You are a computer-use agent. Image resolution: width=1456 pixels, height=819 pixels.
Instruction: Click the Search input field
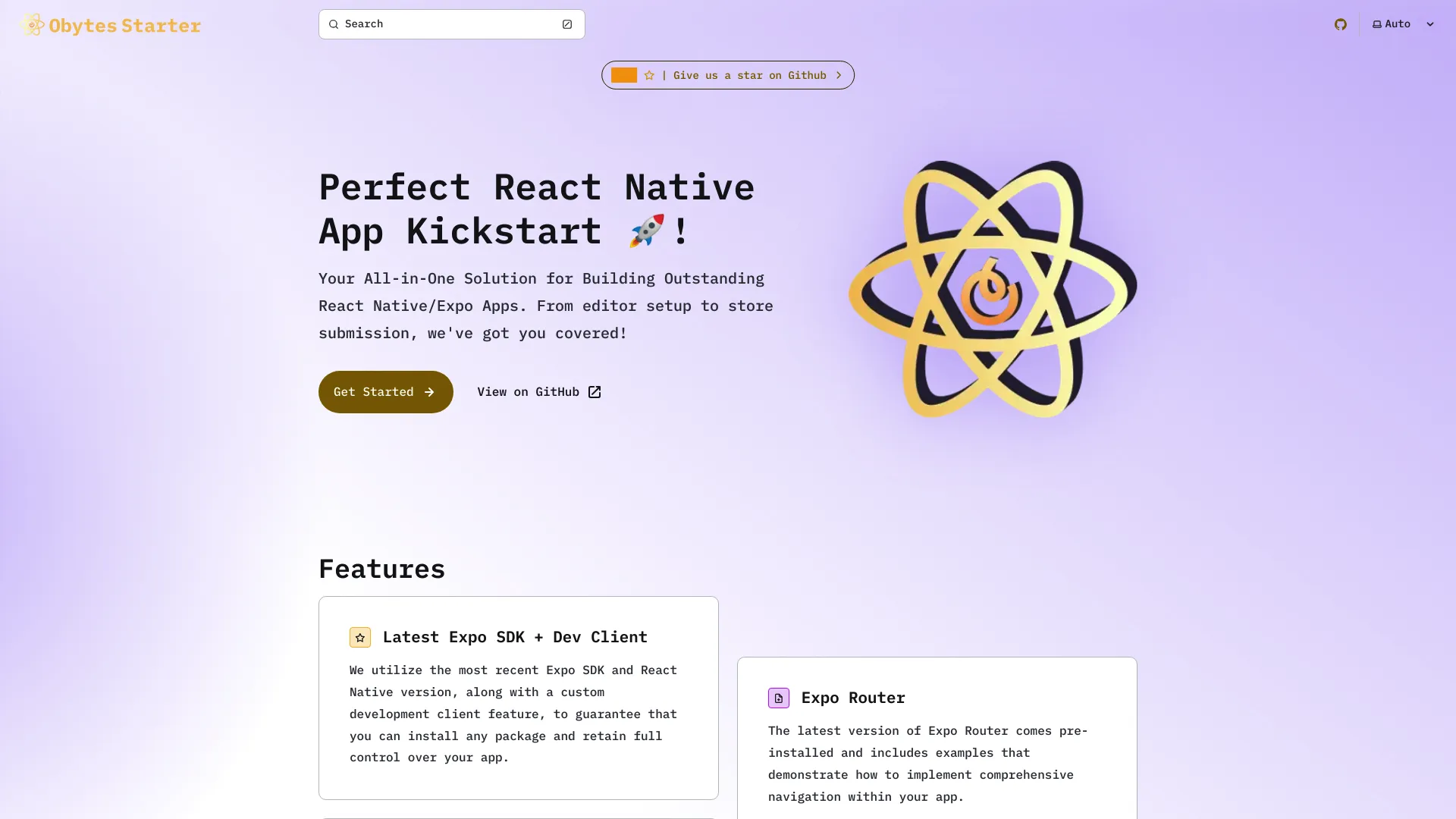451,24
